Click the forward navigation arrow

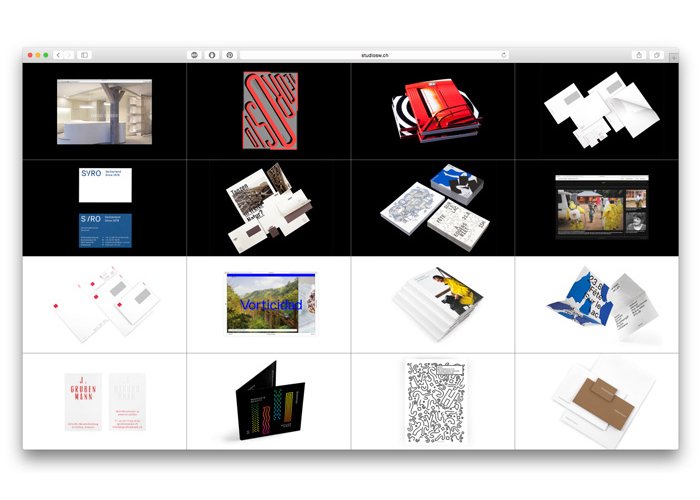pyautogui.click(x=69, y=55)
